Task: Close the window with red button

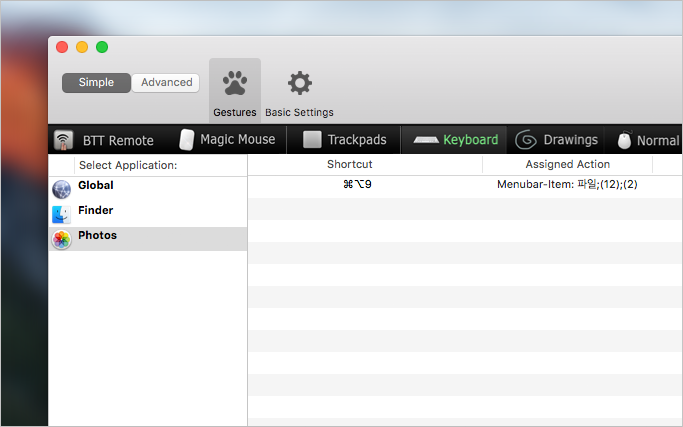Action: click(62, 47)
